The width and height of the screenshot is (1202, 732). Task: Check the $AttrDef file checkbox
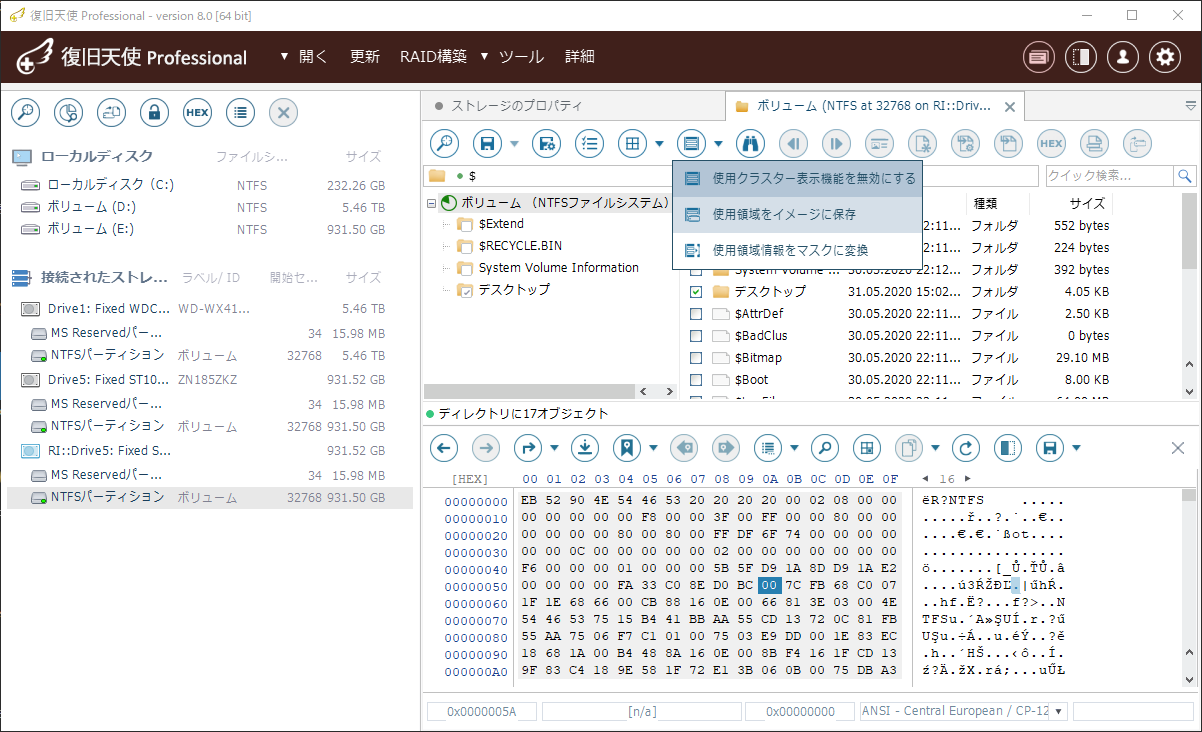[x=696, y=314]
